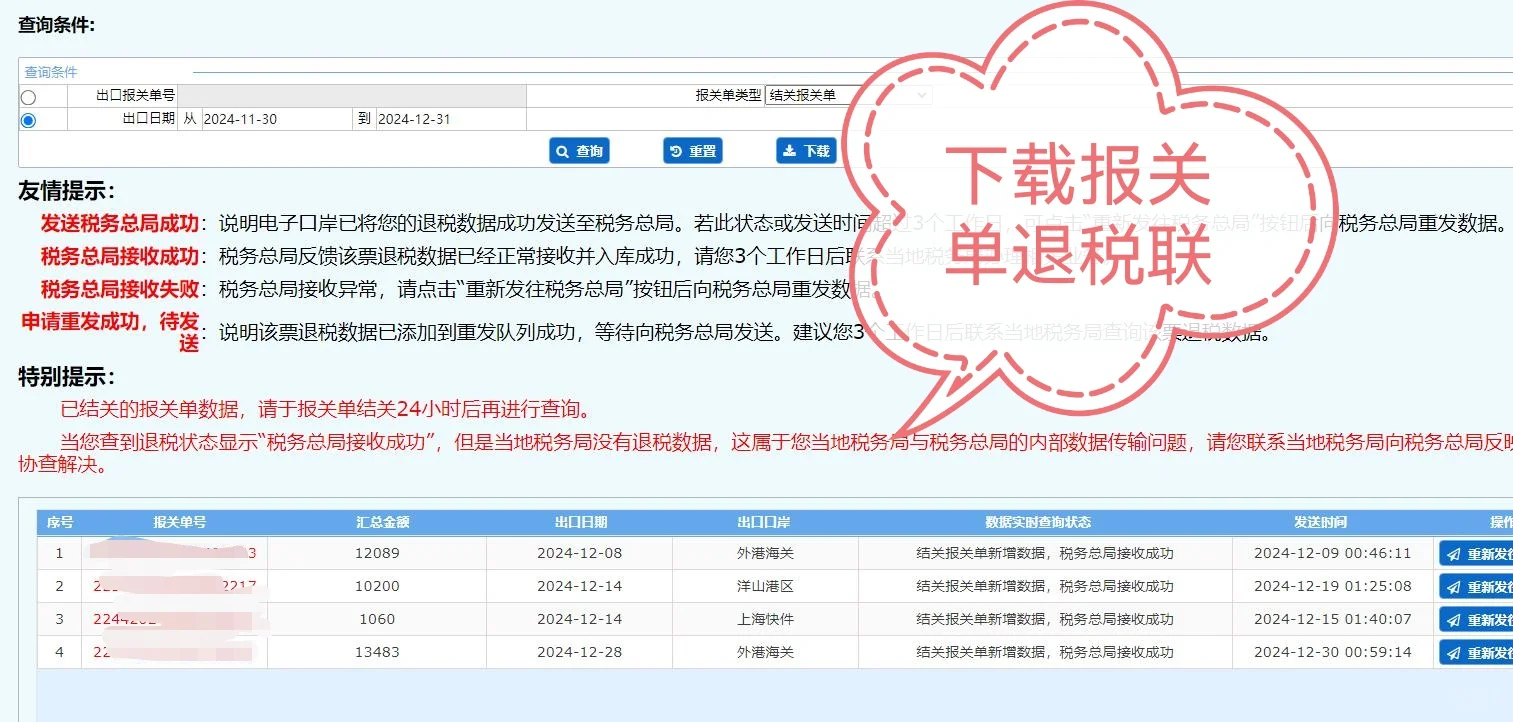Click the circular-arrow icon on the 重置 button
The image size is (1513, 722).
pos(676,150)
